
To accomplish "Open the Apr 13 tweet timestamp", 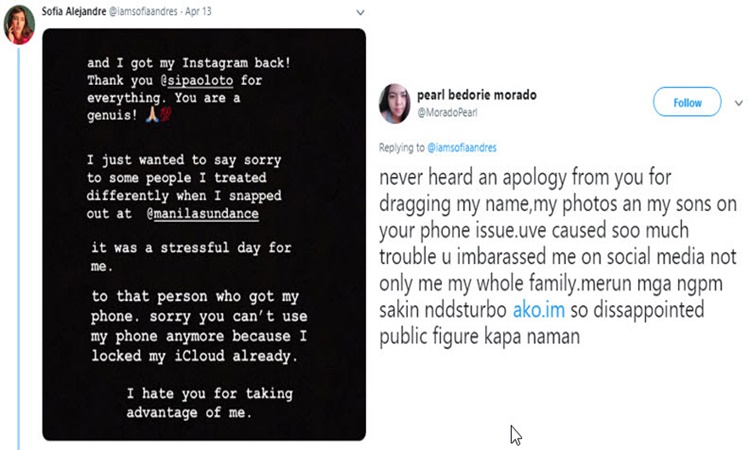I will [199, 11].
